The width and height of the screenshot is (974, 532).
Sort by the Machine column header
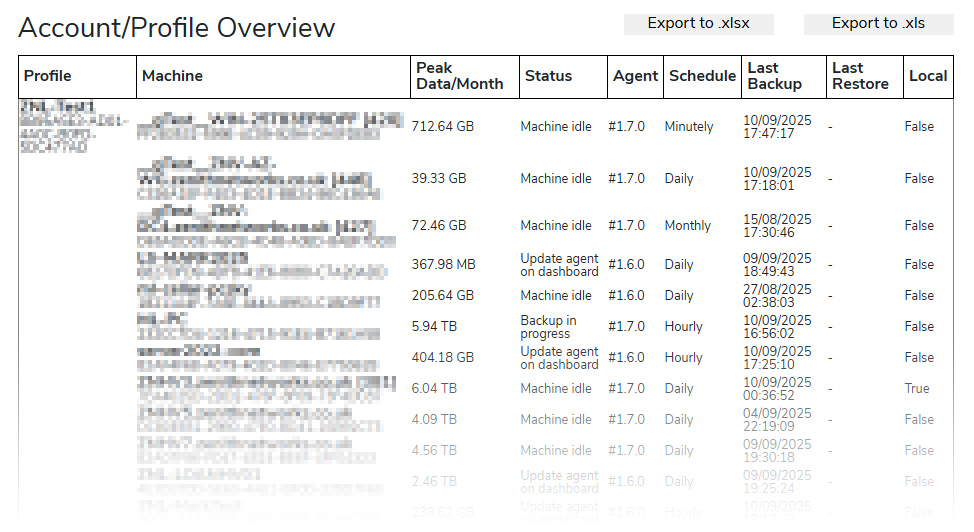pos(172,76)
